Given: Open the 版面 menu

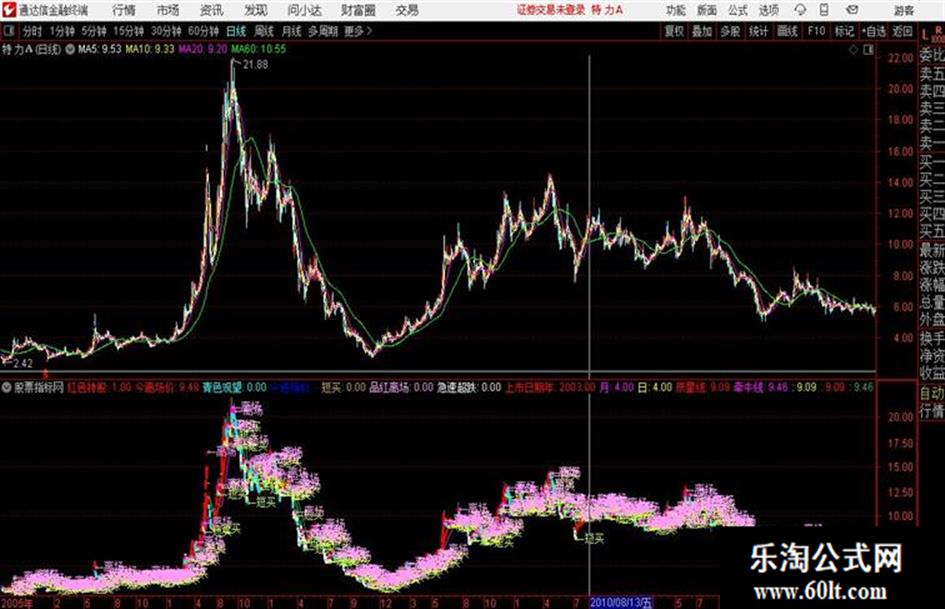Looking at the screenshot, I should coord(706,10).
